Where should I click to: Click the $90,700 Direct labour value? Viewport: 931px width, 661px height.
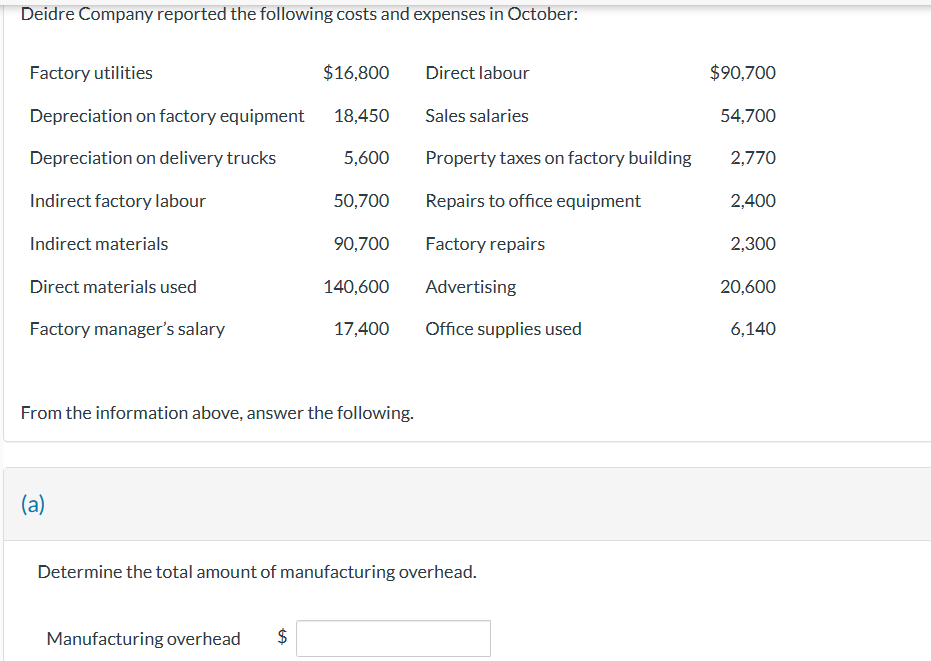pos(743,72)
